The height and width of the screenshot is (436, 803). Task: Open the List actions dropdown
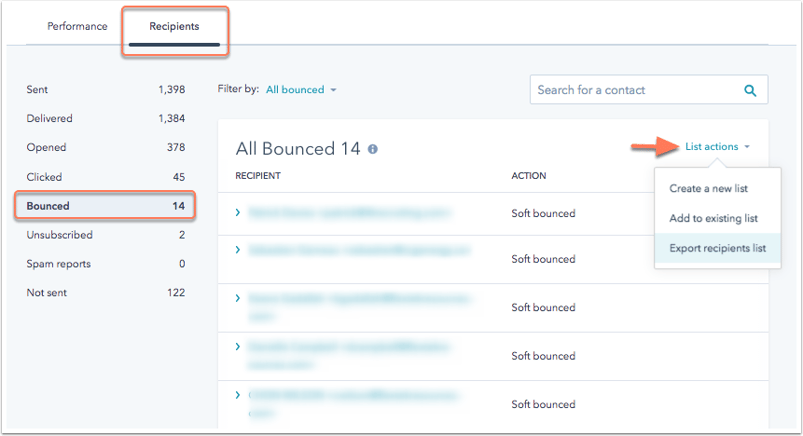click(717, 147)
